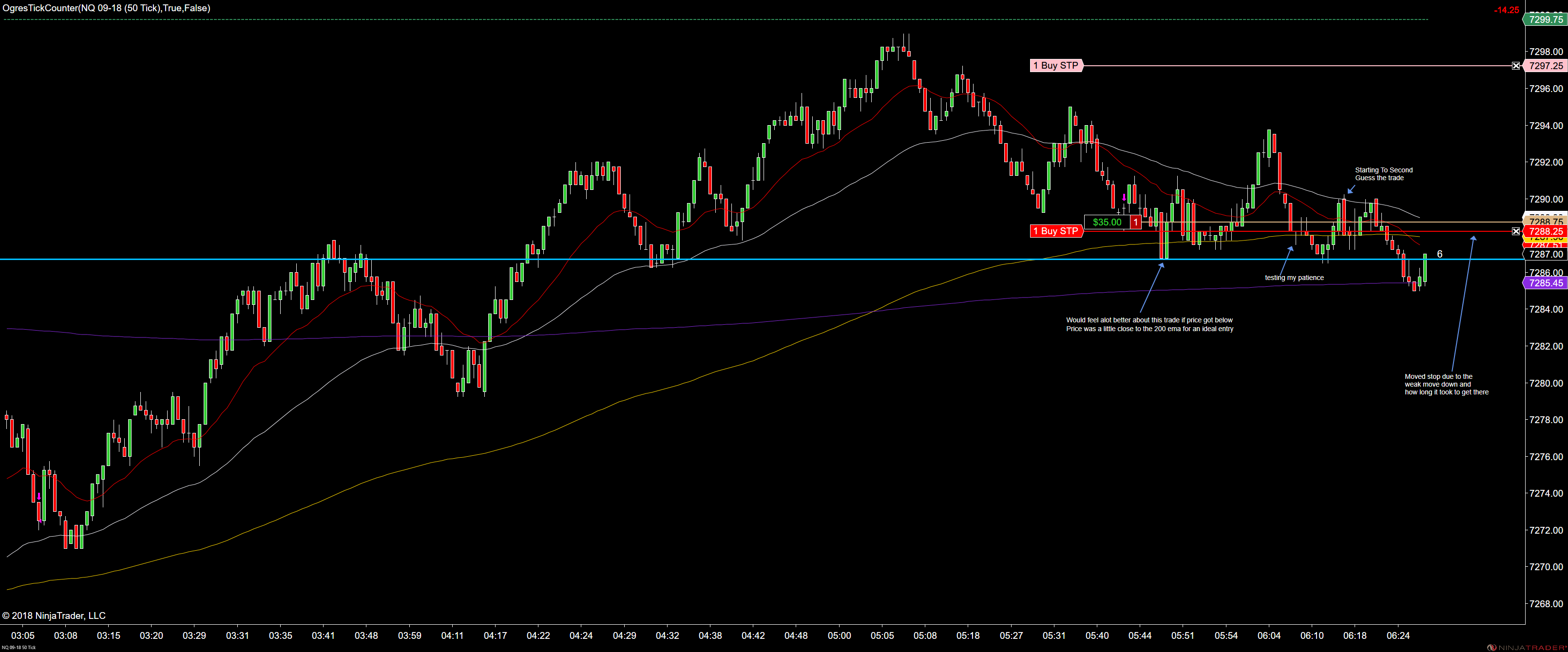This screenshot has width=1568, height=652.
Task: Click the 05:00 time axis label
Action: 839,635
